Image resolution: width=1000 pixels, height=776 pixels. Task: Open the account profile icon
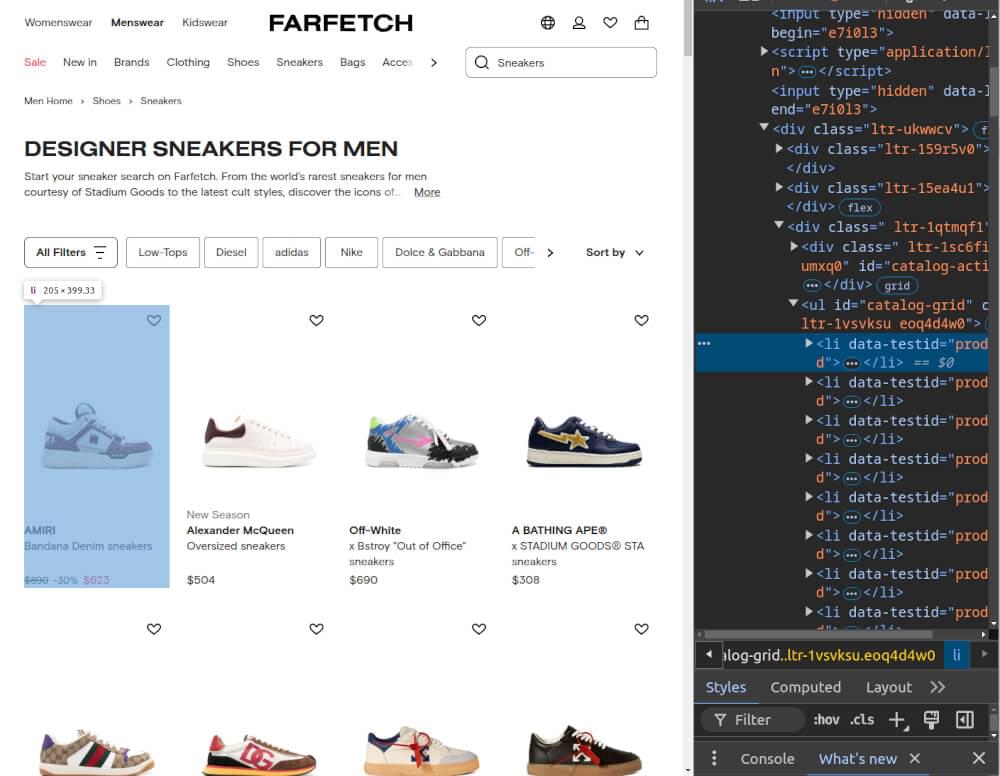click(x=579, y=23)
